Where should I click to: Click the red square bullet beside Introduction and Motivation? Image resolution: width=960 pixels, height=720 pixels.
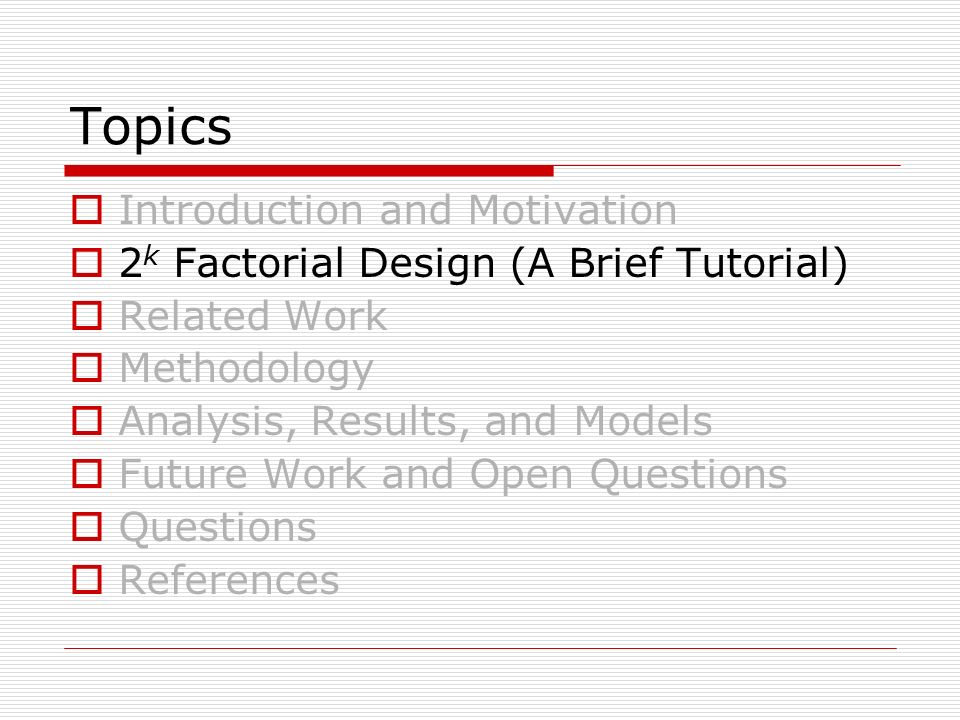(x=87, y=209)
